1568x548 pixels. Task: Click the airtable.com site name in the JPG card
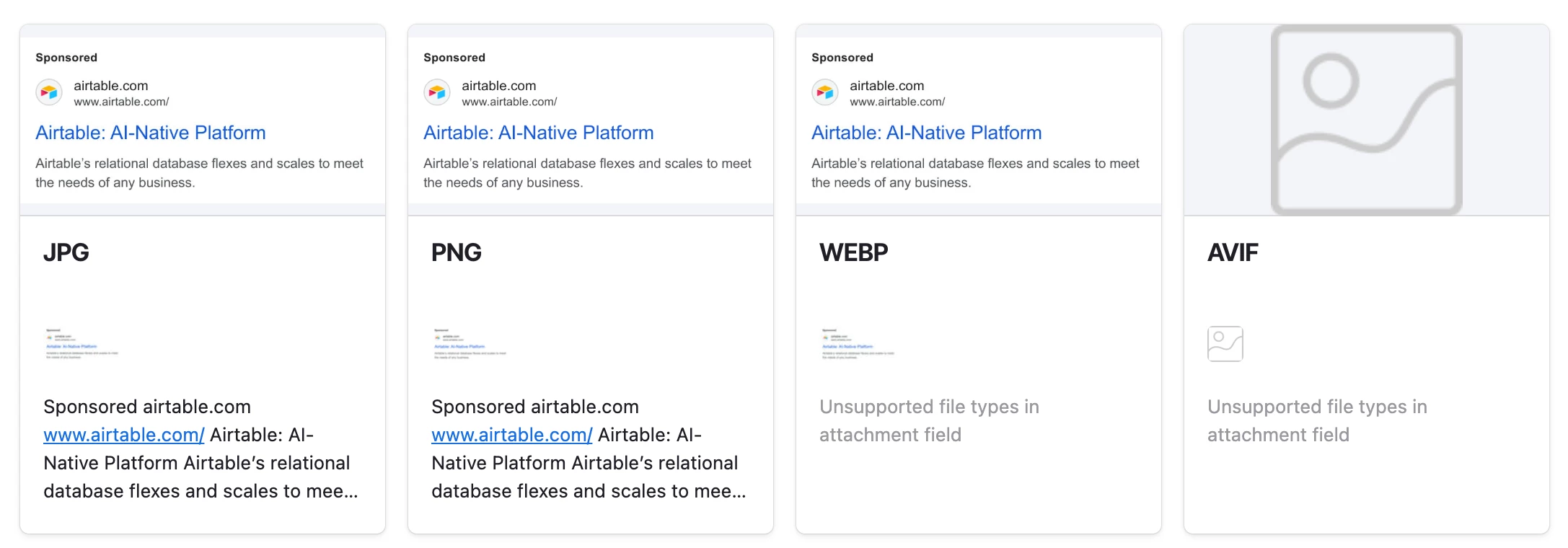pyautogui.click(x=111, y=86)
